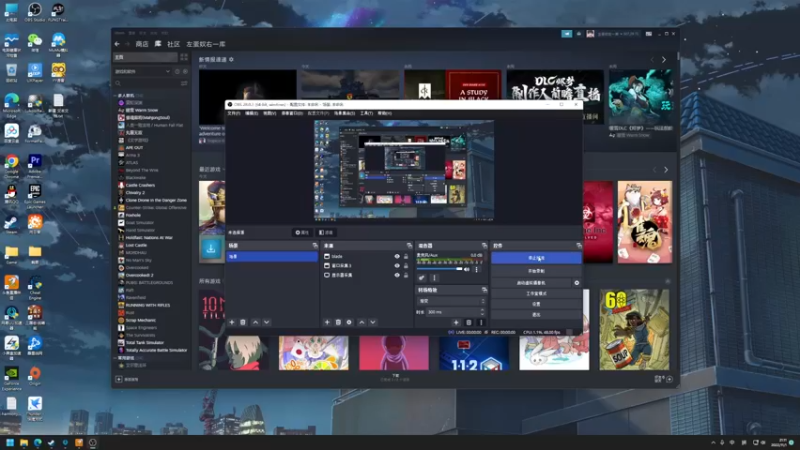Open OBS Edit menu
Screen dimensions: 800x450
pos(252,113)
